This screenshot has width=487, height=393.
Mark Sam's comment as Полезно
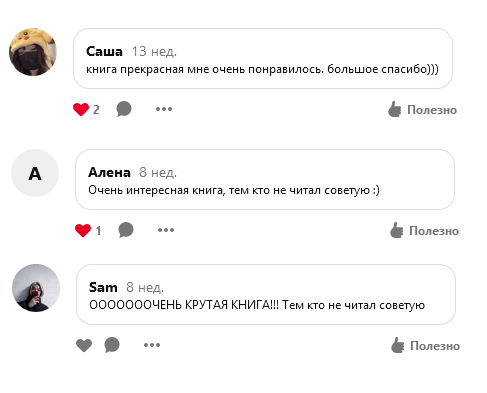coord(425,345)
